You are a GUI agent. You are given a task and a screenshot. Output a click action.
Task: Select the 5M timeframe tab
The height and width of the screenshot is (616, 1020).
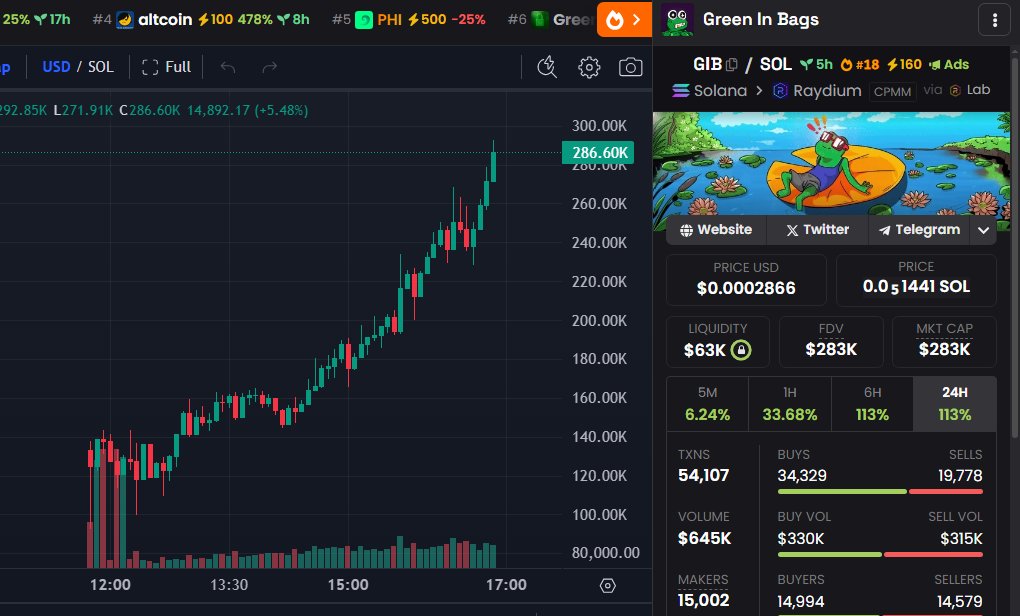[x=708, y=404]
